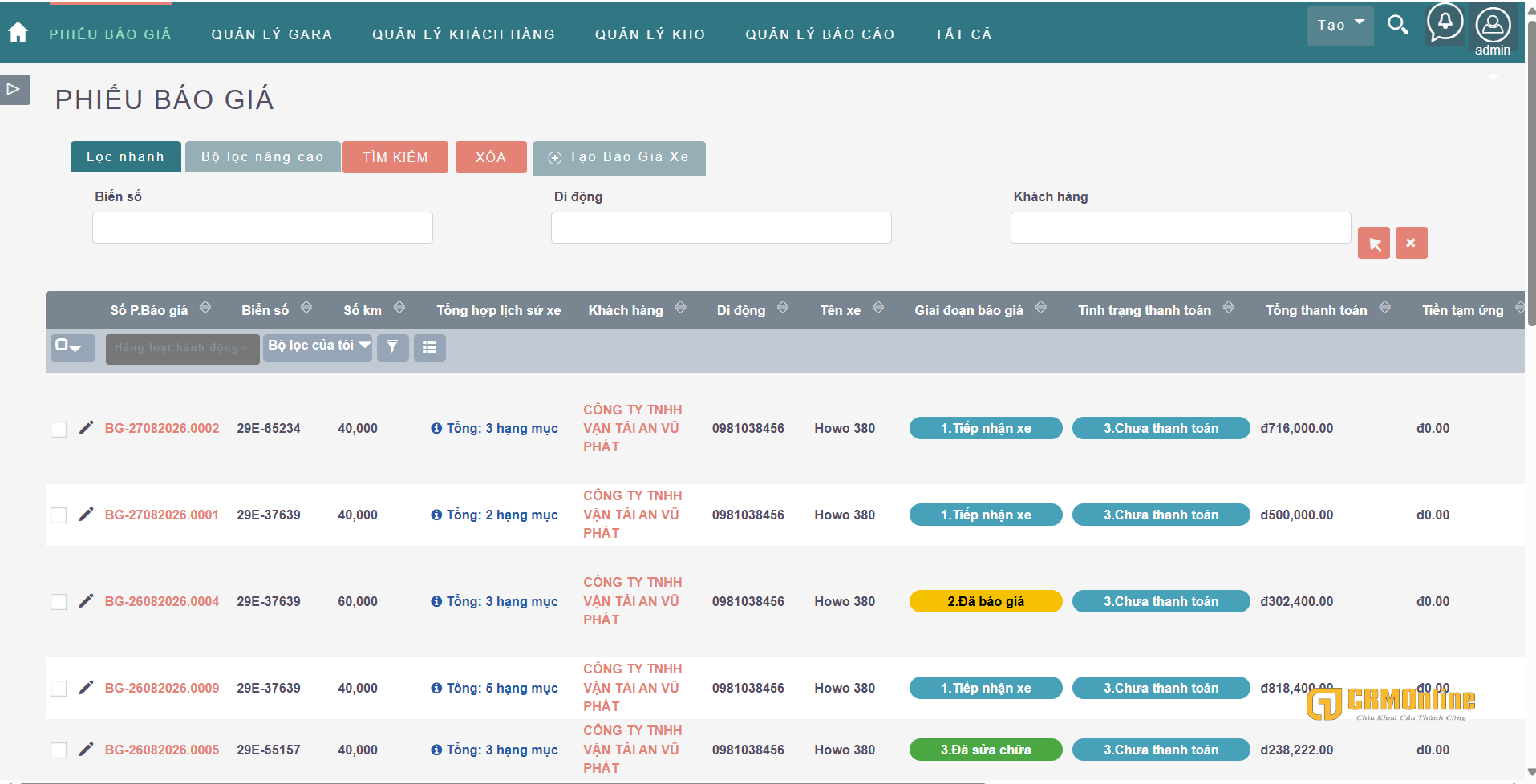Focus the Biển số input field

(x=262, y=228)
